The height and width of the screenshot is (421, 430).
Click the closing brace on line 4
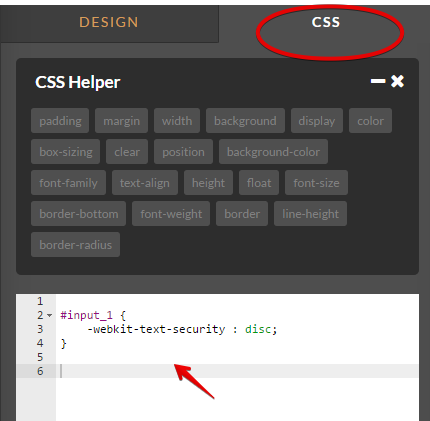coord(63,343)
